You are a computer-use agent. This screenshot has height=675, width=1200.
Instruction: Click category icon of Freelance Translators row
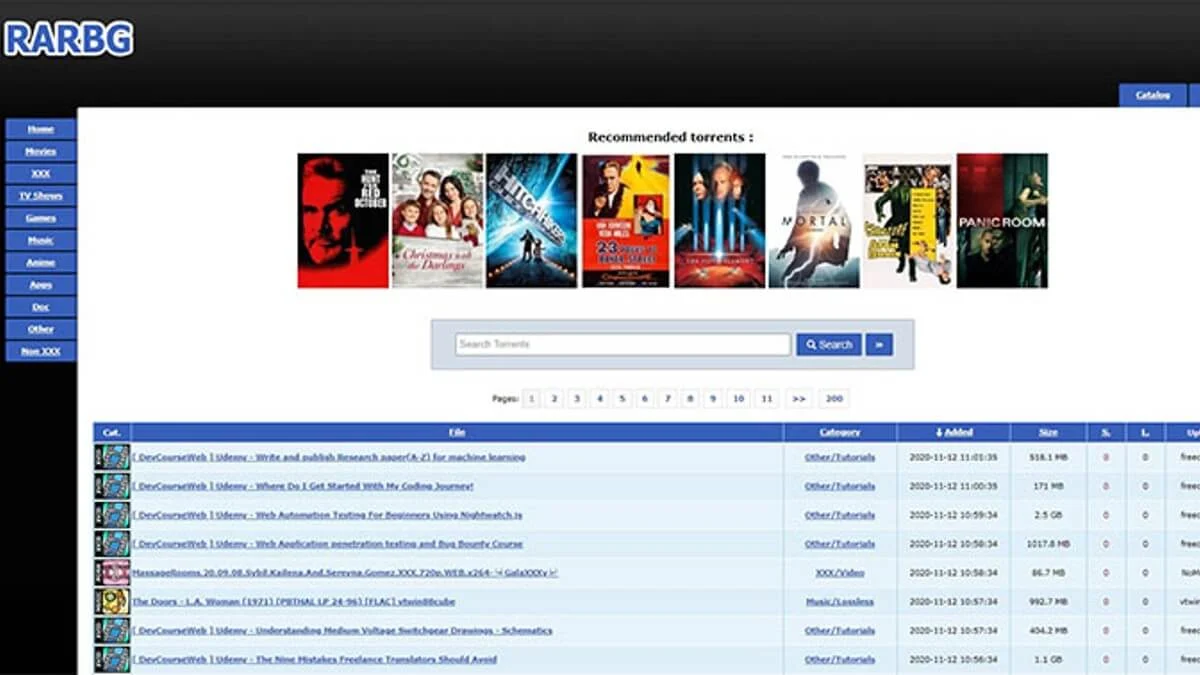click(x=112, y=660)
